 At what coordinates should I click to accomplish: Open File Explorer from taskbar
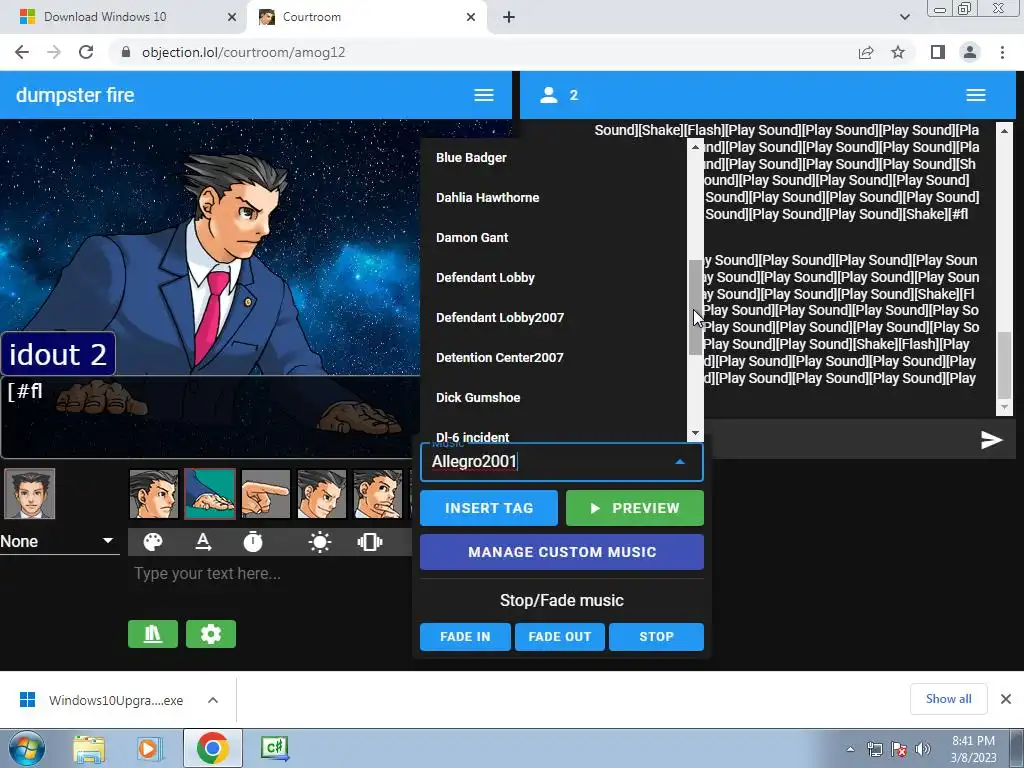(x=89, y=748)
